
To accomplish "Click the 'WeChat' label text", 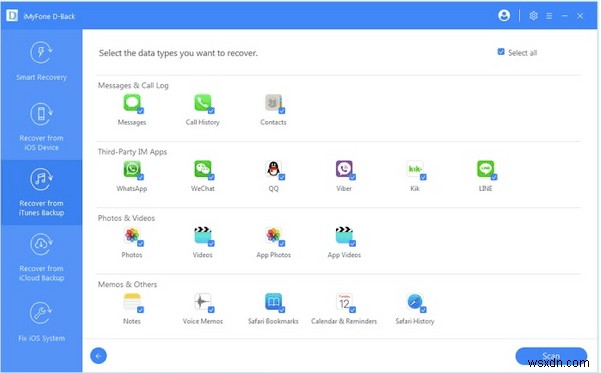I will point(203,189).
